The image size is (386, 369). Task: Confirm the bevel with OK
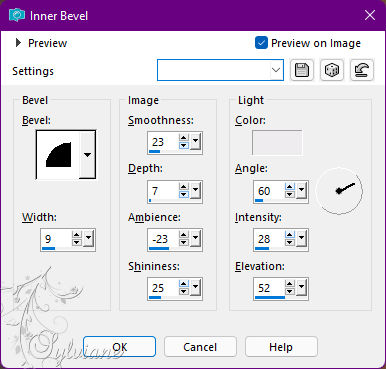point(119,347)
